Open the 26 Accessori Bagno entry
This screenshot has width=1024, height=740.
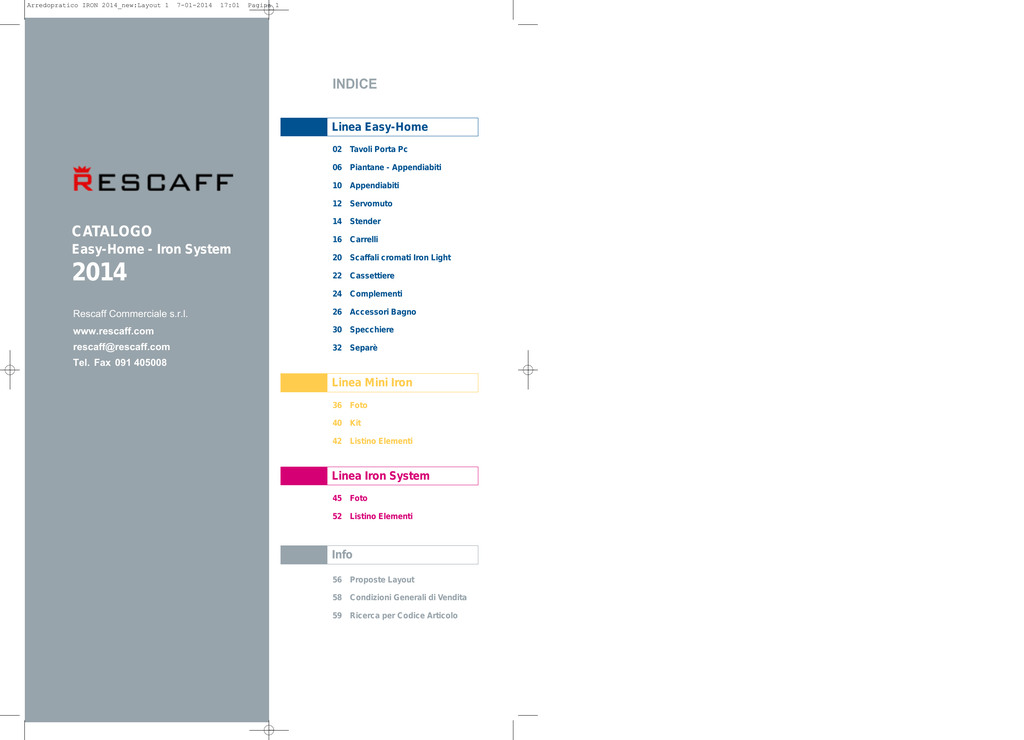[x=374, y=312]
